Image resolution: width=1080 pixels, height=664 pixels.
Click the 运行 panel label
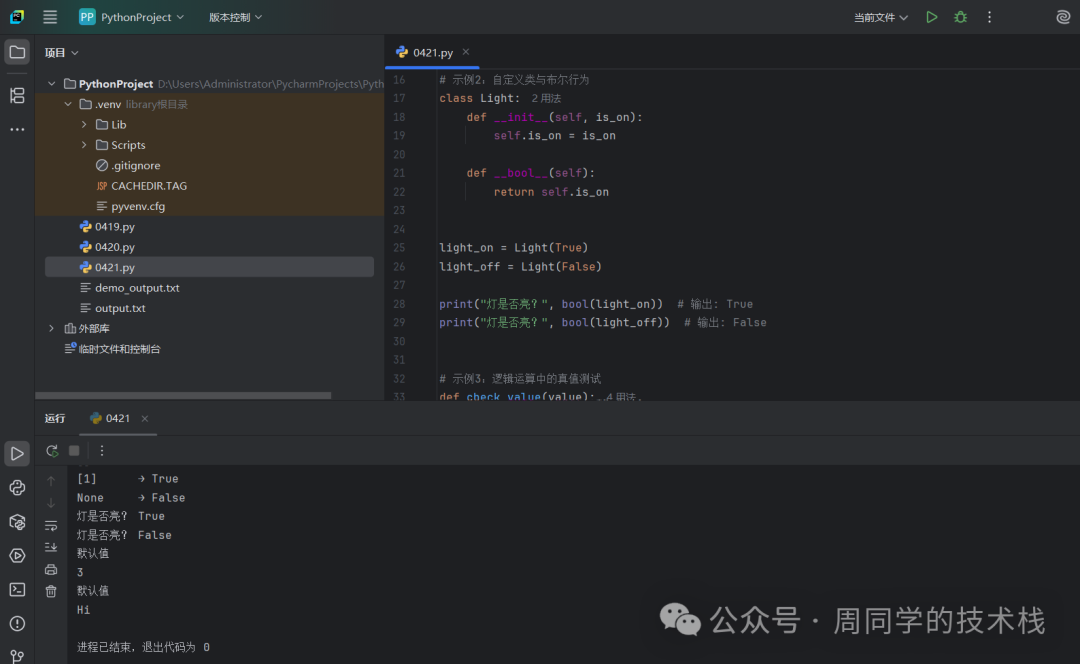pos(55,418)
